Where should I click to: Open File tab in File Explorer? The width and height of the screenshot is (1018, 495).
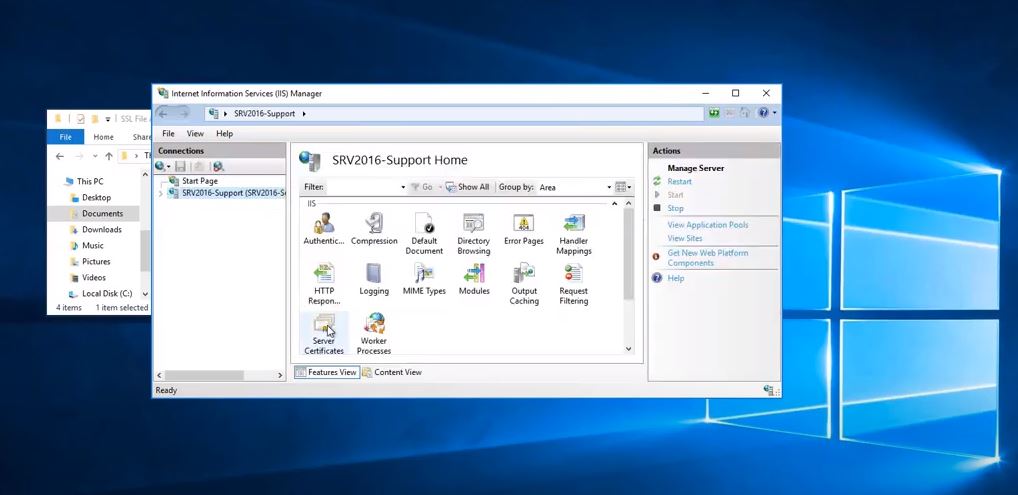(x=66, y=137)
